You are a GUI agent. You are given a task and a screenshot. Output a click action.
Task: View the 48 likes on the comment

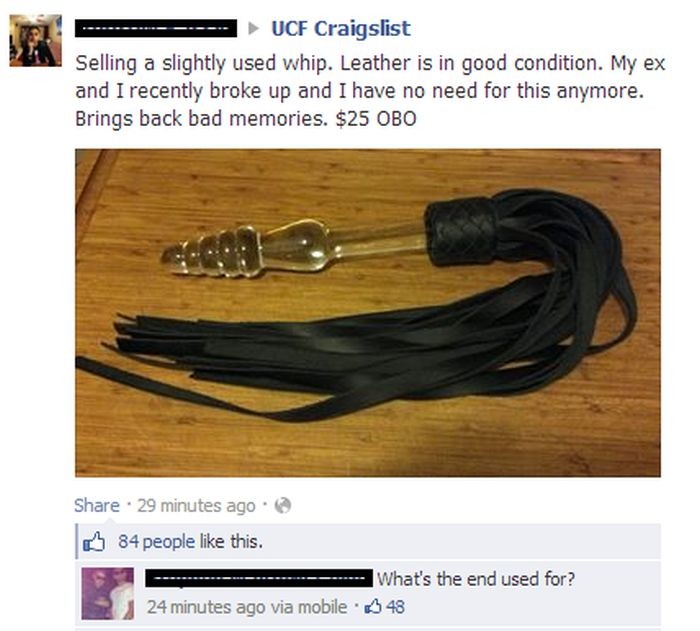pos(395,607)
